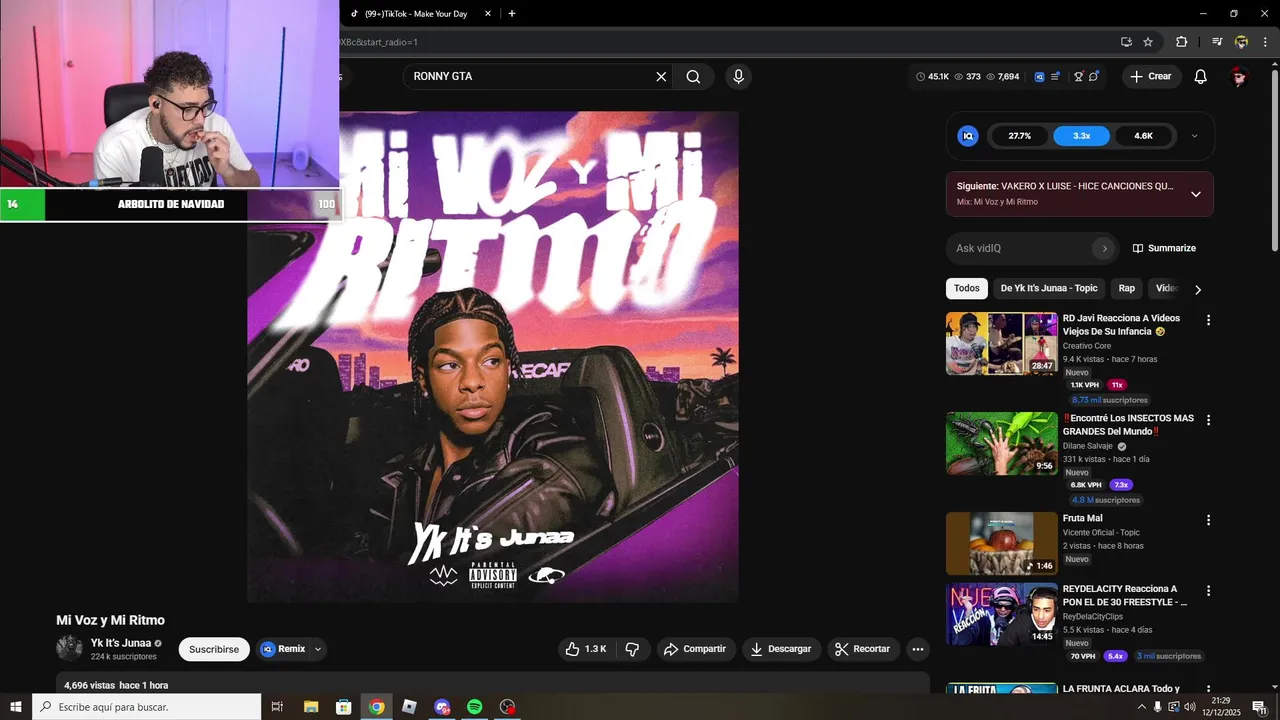This screenshot has height=720, width=1280.
Task: Open REYDELACITY Reacciona video title
Action: point(1125,595)
